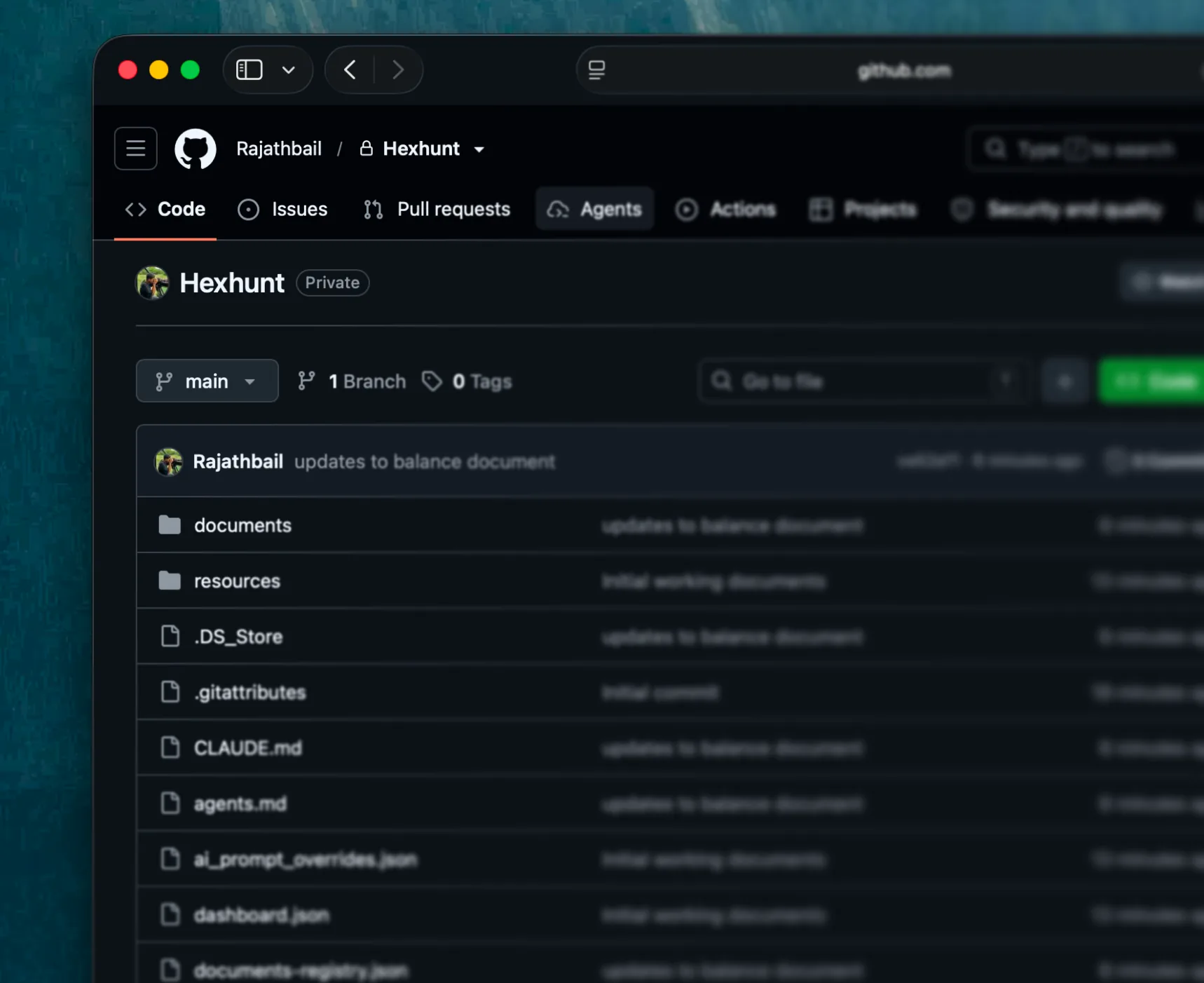Open the page settings icon in address bar
The height and width of the screenshot is (983, 1204).
point(596,69)
